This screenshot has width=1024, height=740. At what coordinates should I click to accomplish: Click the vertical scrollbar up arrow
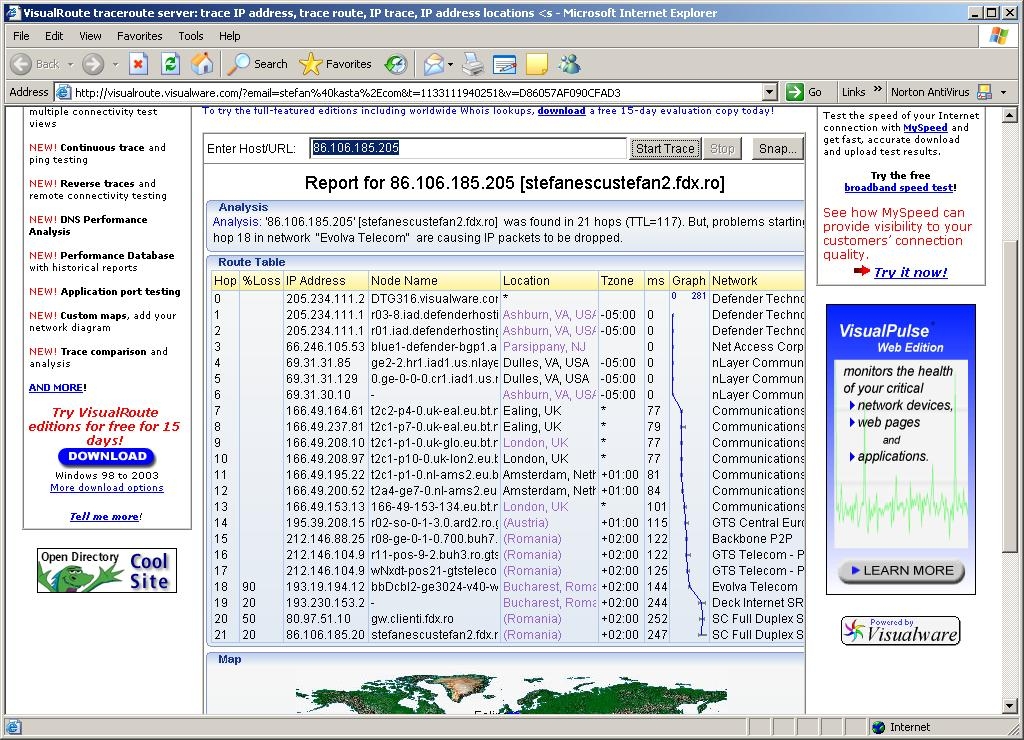coord(1010,116)
